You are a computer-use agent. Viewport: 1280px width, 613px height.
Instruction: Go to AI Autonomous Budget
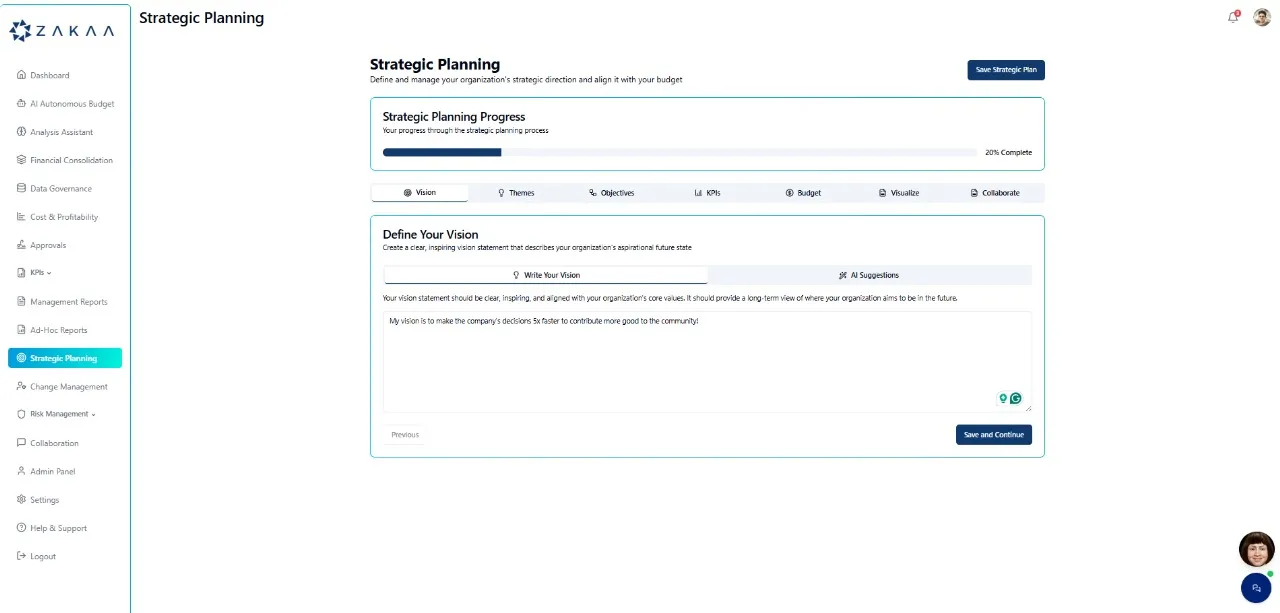coord(71,104)
